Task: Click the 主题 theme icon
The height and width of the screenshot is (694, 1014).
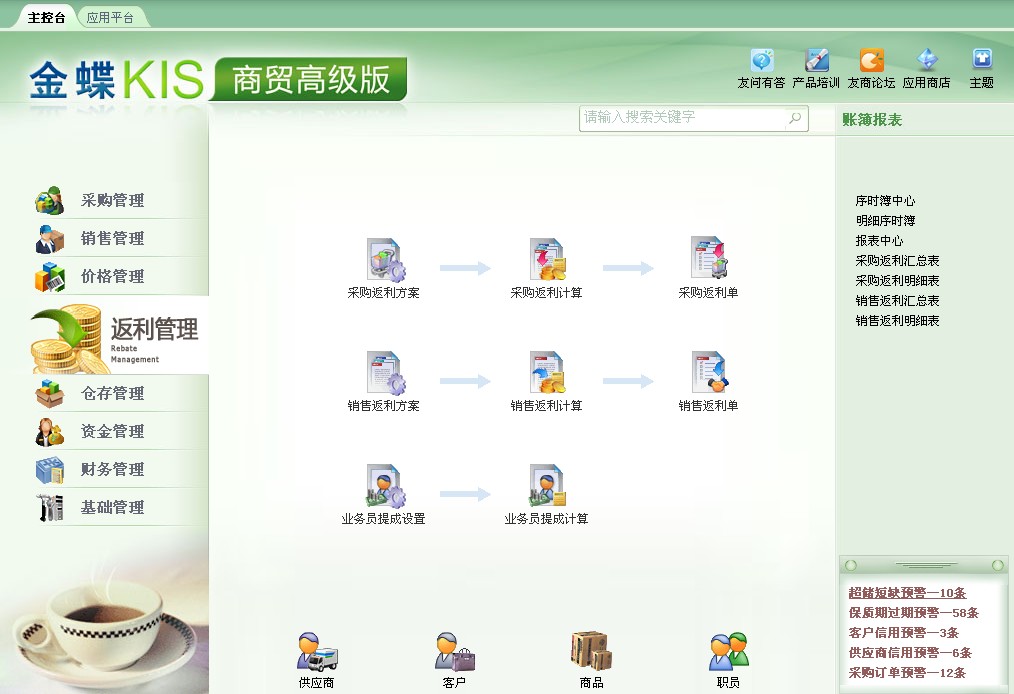Action: point(982,60)
